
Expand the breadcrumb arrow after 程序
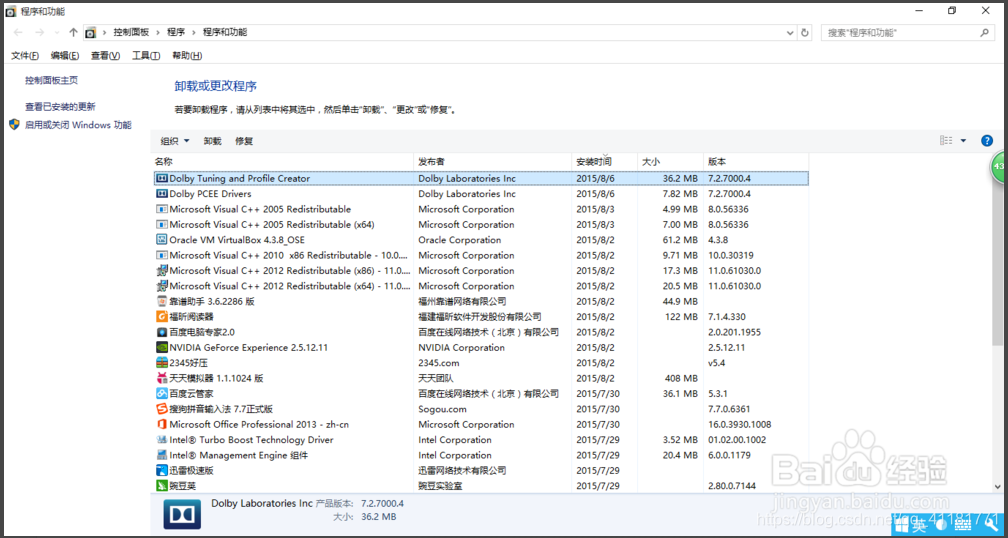click(x=194, y=32)
